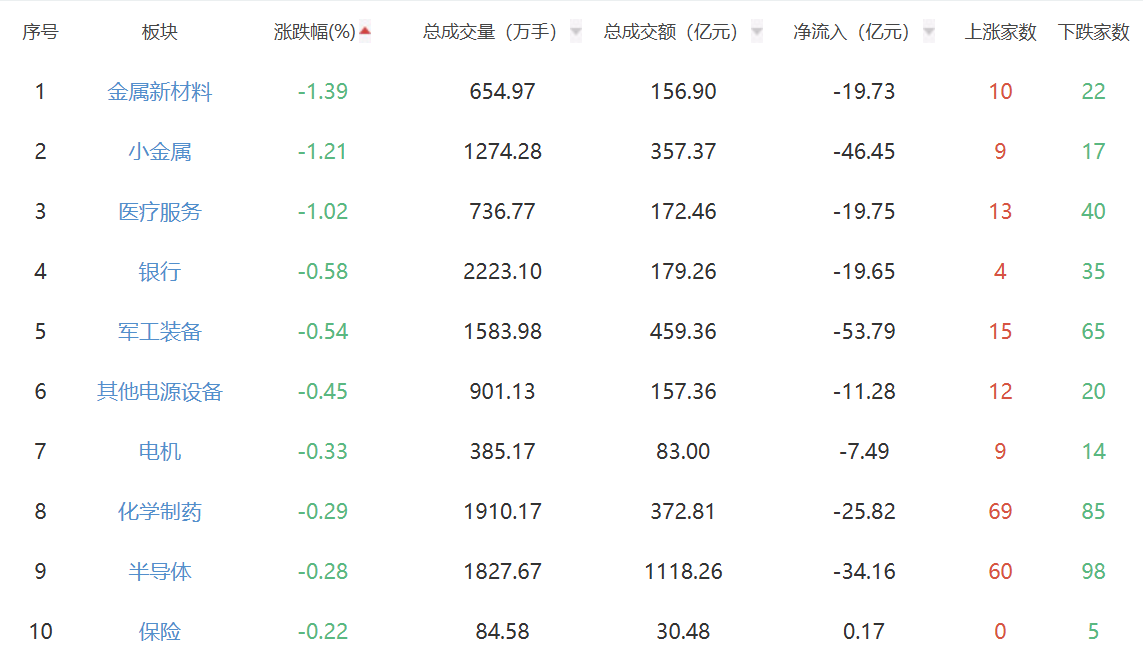Open the 军工装备 sector page
This screenshot has height=663, width=1143.
click(160, 332)
